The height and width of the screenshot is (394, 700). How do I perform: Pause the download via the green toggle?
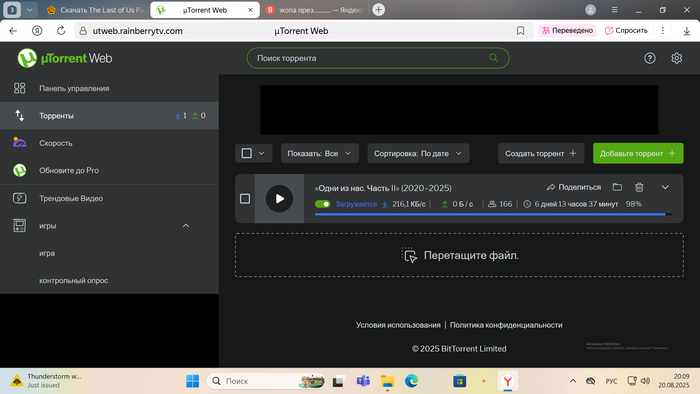click(322, 204)
